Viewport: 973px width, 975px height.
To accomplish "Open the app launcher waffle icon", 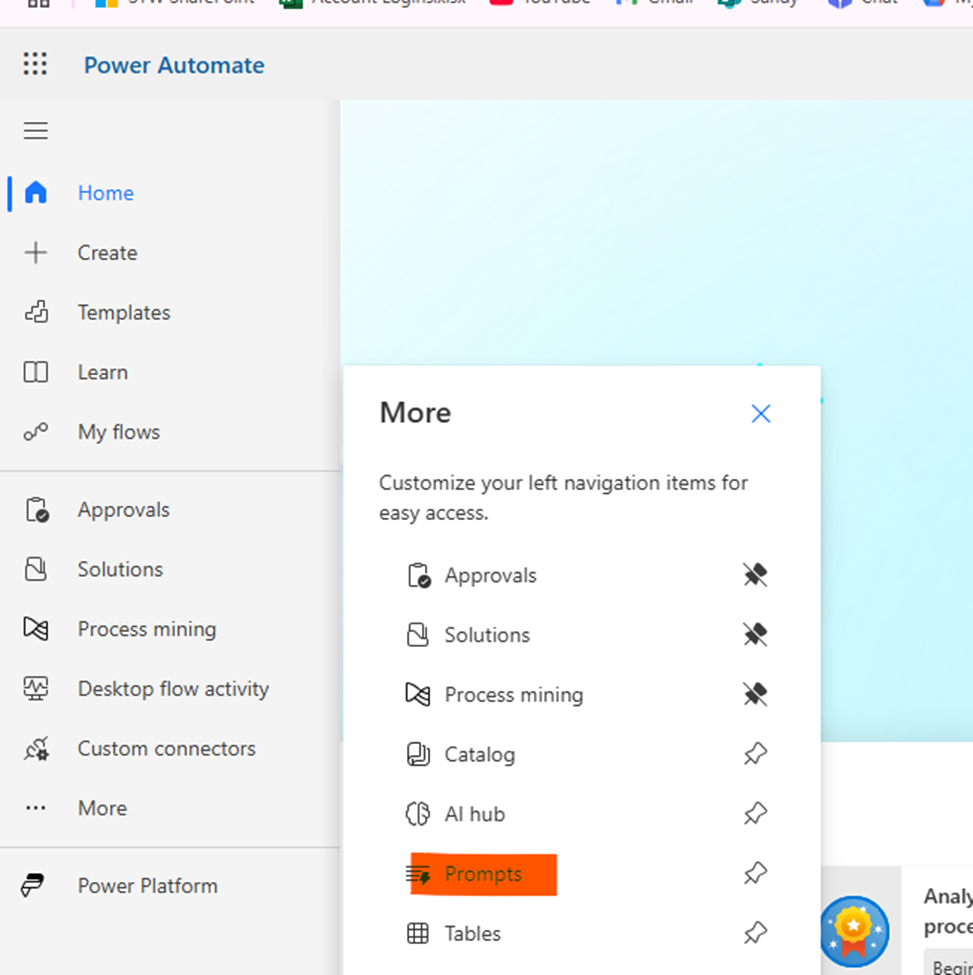I will coord(35,65).
